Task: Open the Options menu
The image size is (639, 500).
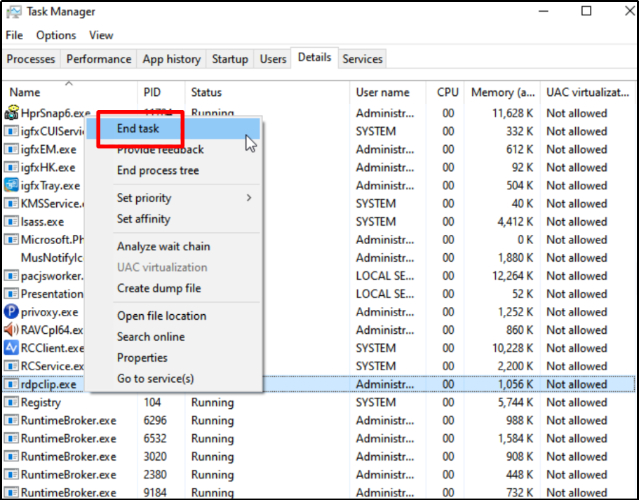Action: tap(56, 35)
